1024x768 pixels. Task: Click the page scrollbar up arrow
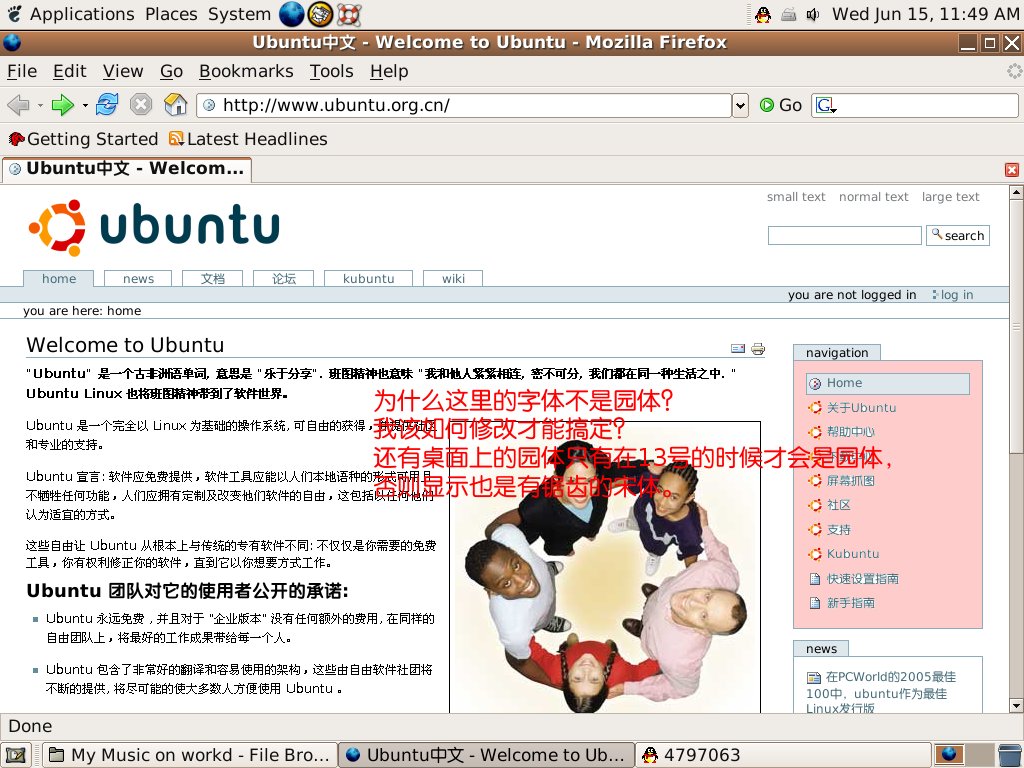pos(1016,192)
